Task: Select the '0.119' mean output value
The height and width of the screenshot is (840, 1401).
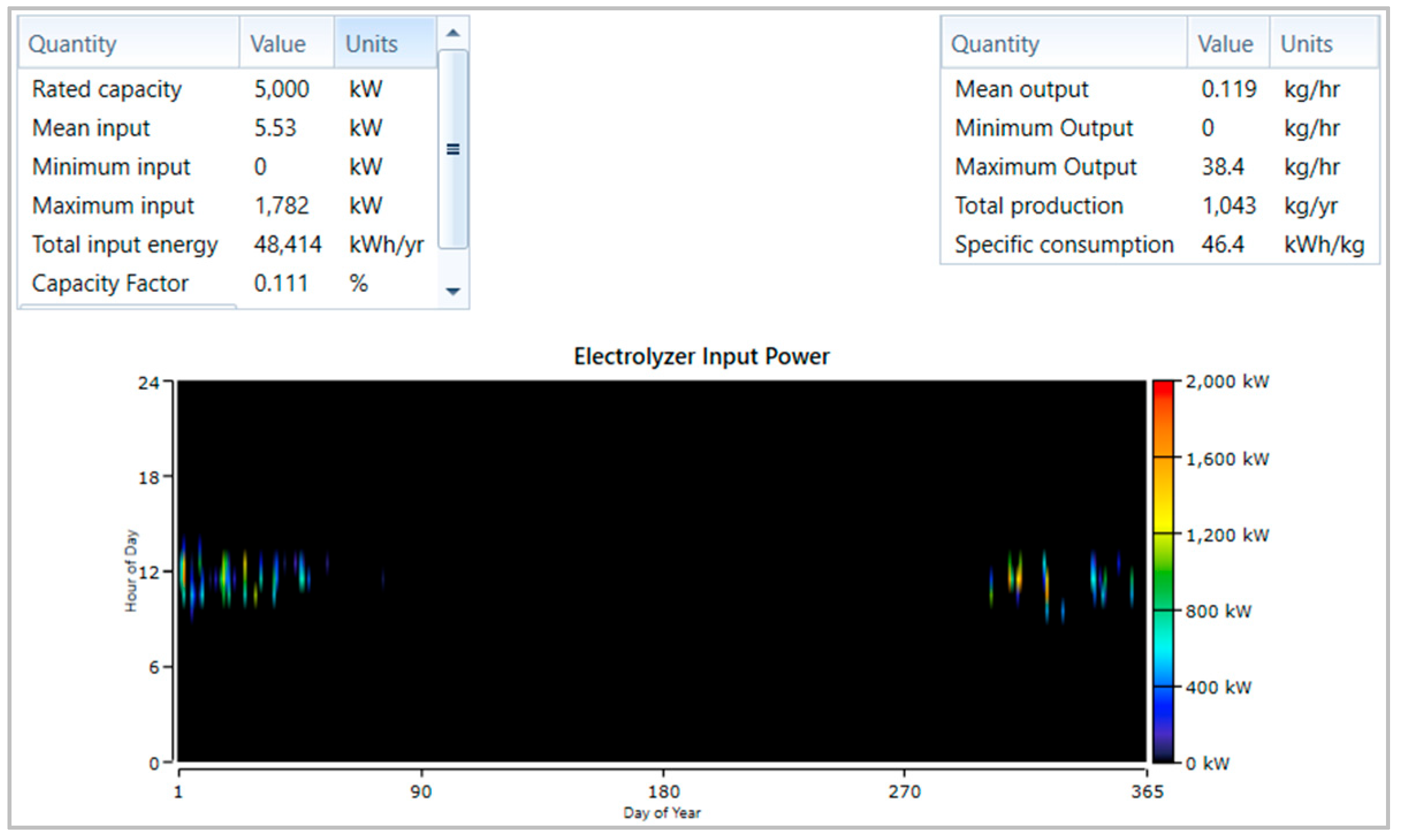Action: (x=1229, y=89)
